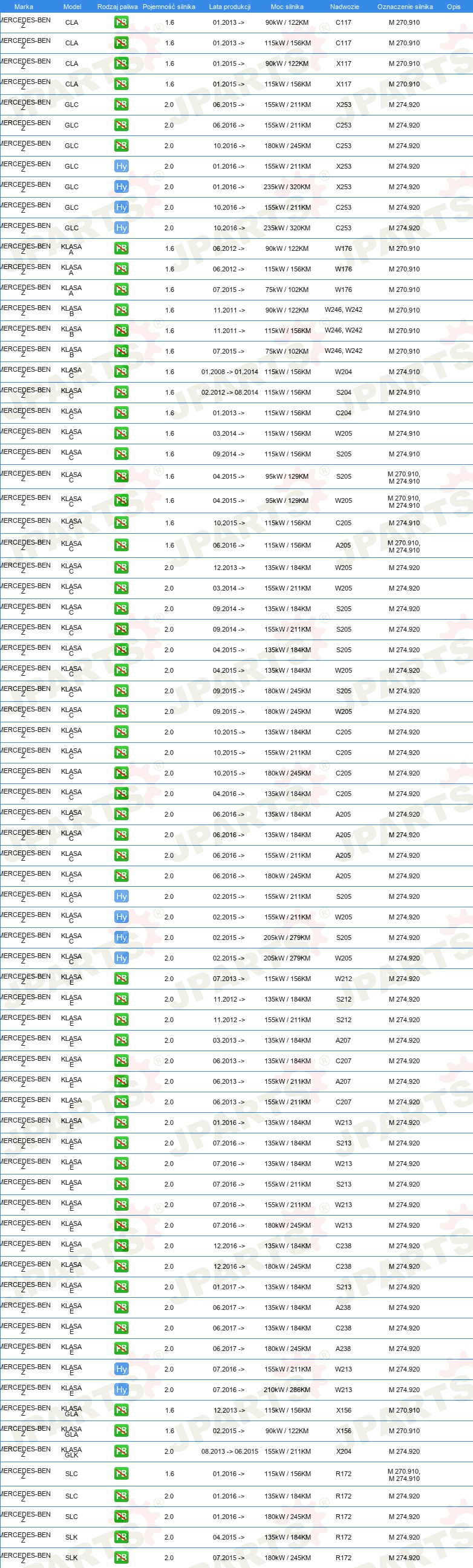The image size is (473, 1568).
Task: Click W246, W242 cell in Klasa B 75kW row
Action: (x=344, y=351)
